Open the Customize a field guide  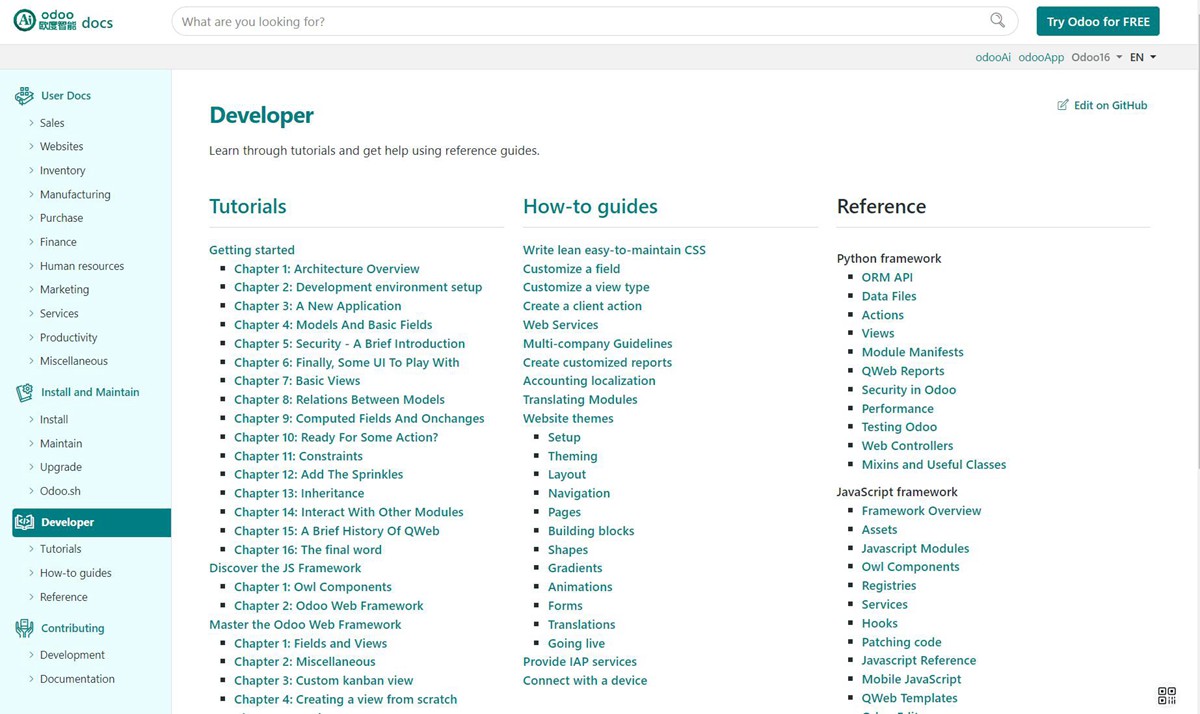point(570,268)
